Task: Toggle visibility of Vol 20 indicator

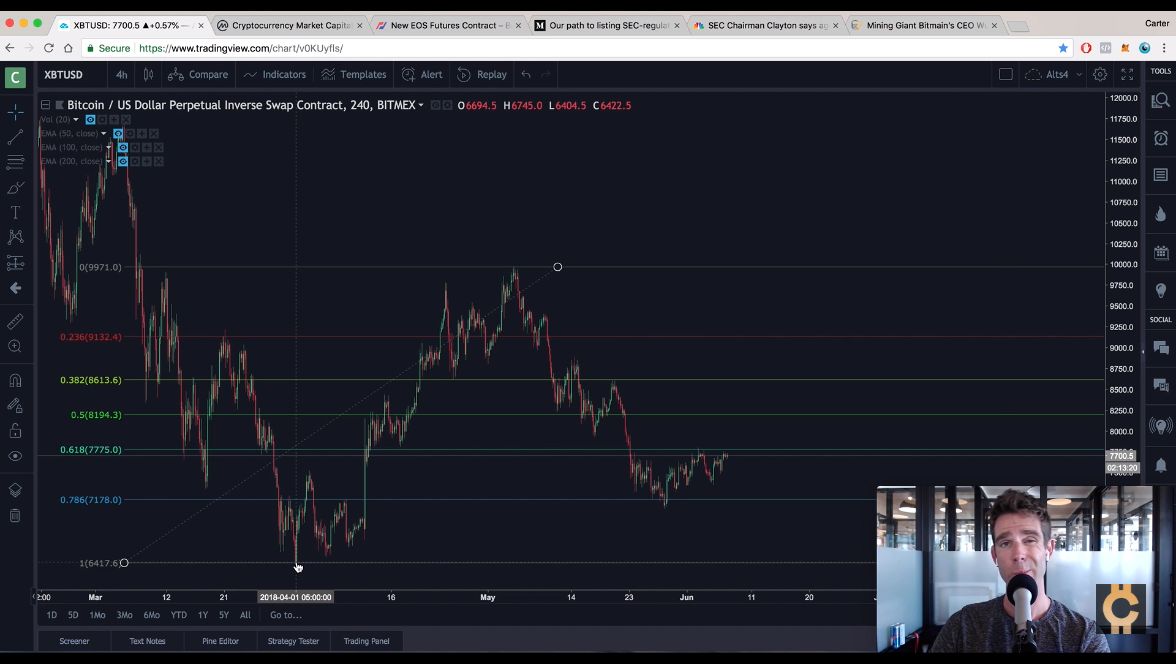Action: click(x=90, y=119)
